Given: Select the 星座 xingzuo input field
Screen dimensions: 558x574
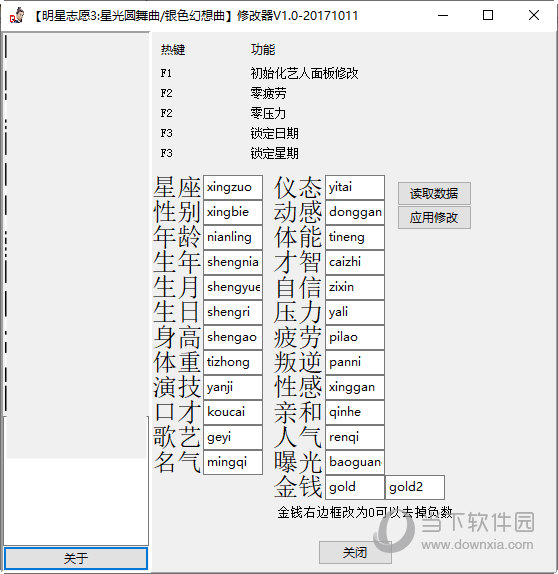Looking at the screenshot, I should click(x=233, y=187).
